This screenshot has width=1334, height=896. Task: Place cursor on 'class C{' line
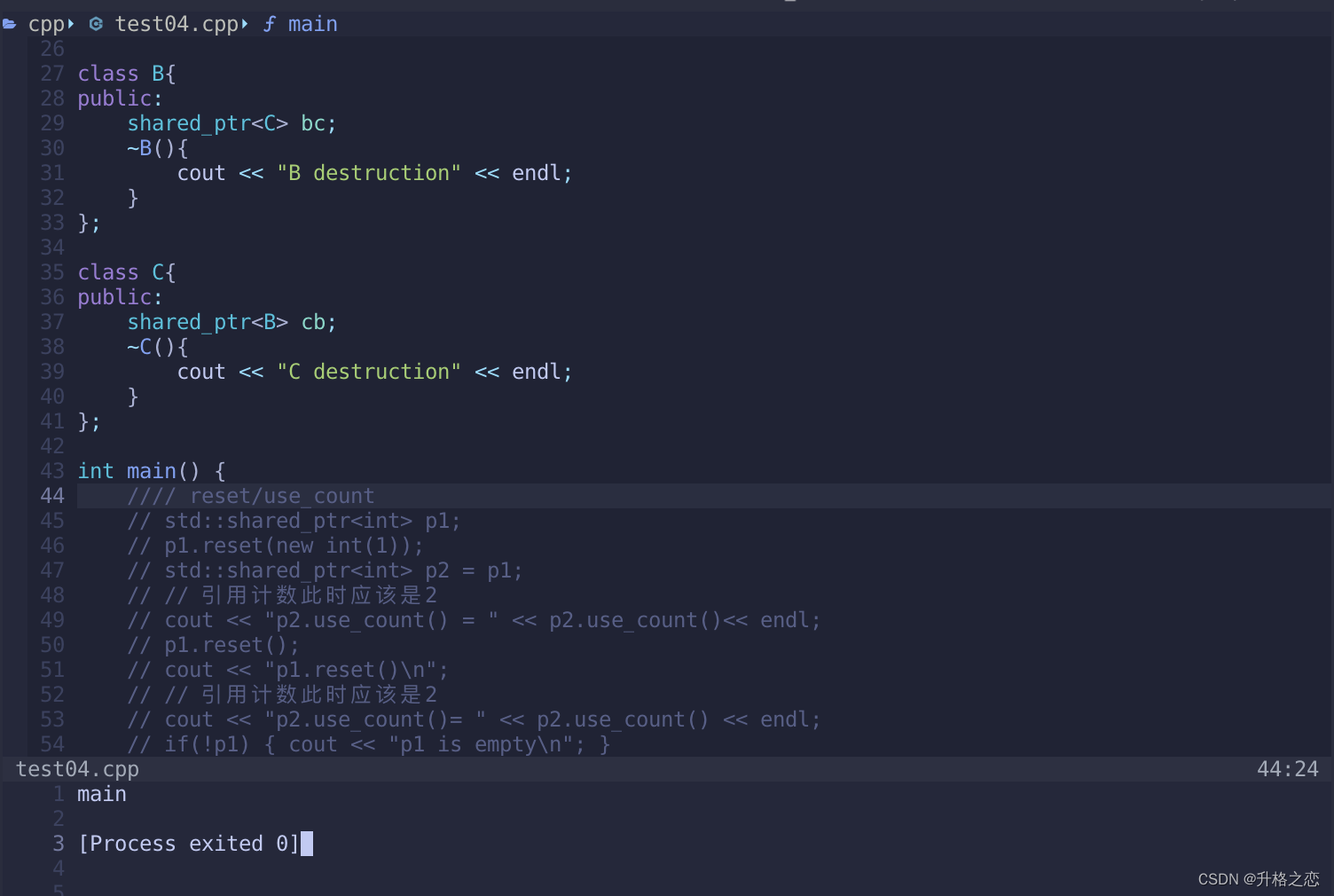(127, 272)
